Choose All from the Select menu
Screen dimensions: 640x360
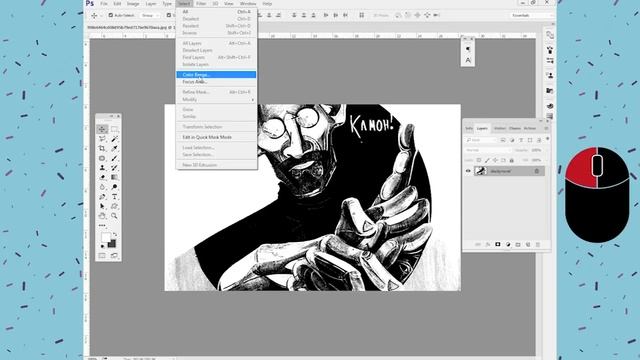pos(216,12)
